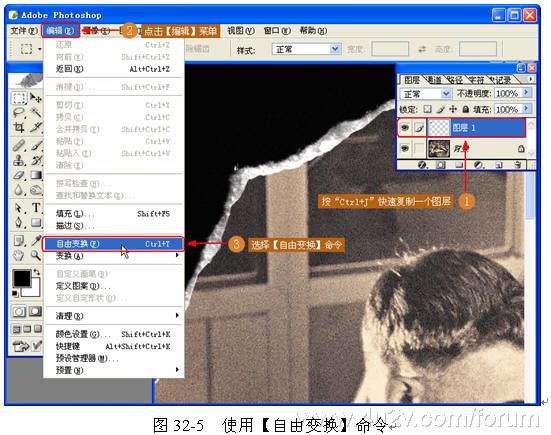Toggle visibility of the background layer

[405, 149]
